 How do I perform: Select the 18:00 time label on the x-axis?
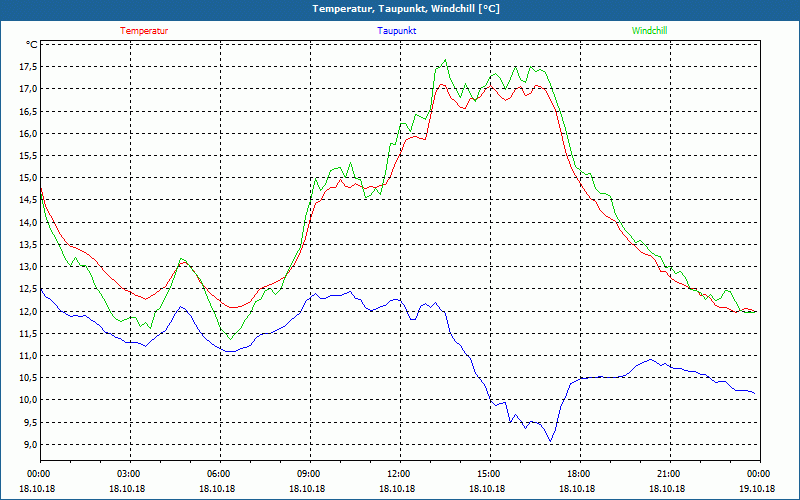coord(578,473)
